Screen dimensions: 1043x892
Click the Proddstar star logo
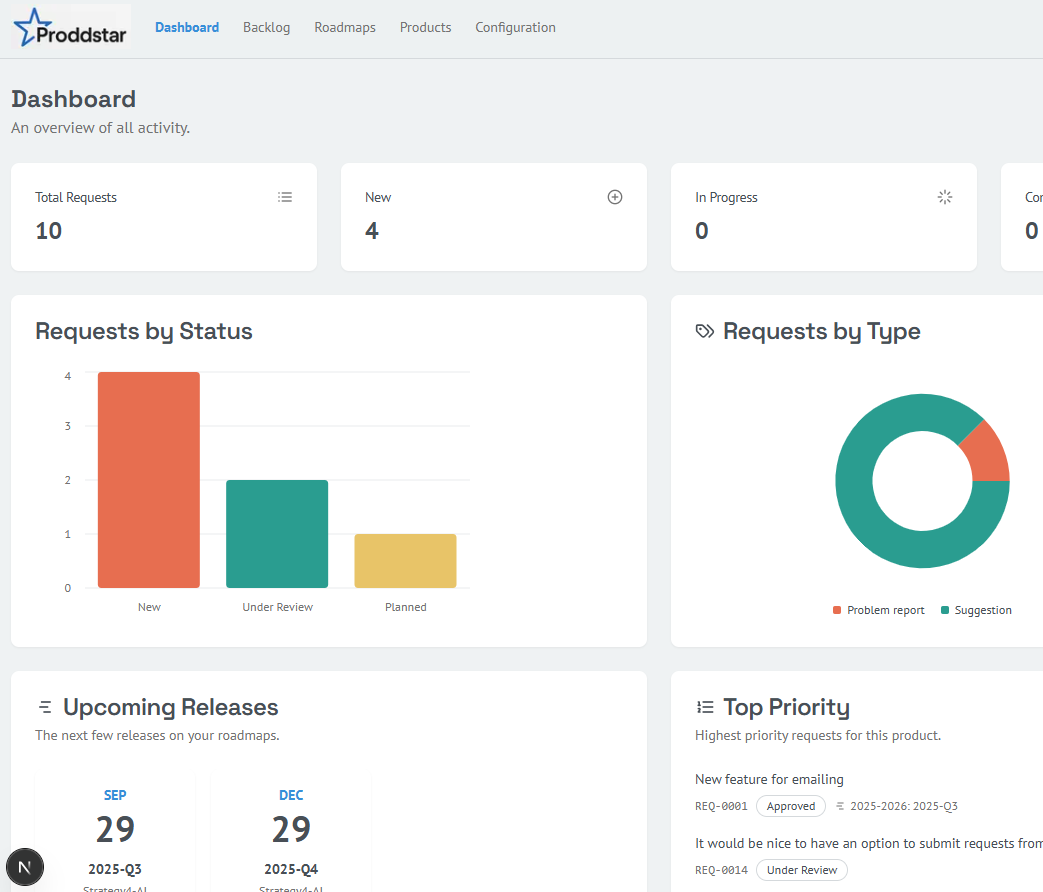[30, 26]
